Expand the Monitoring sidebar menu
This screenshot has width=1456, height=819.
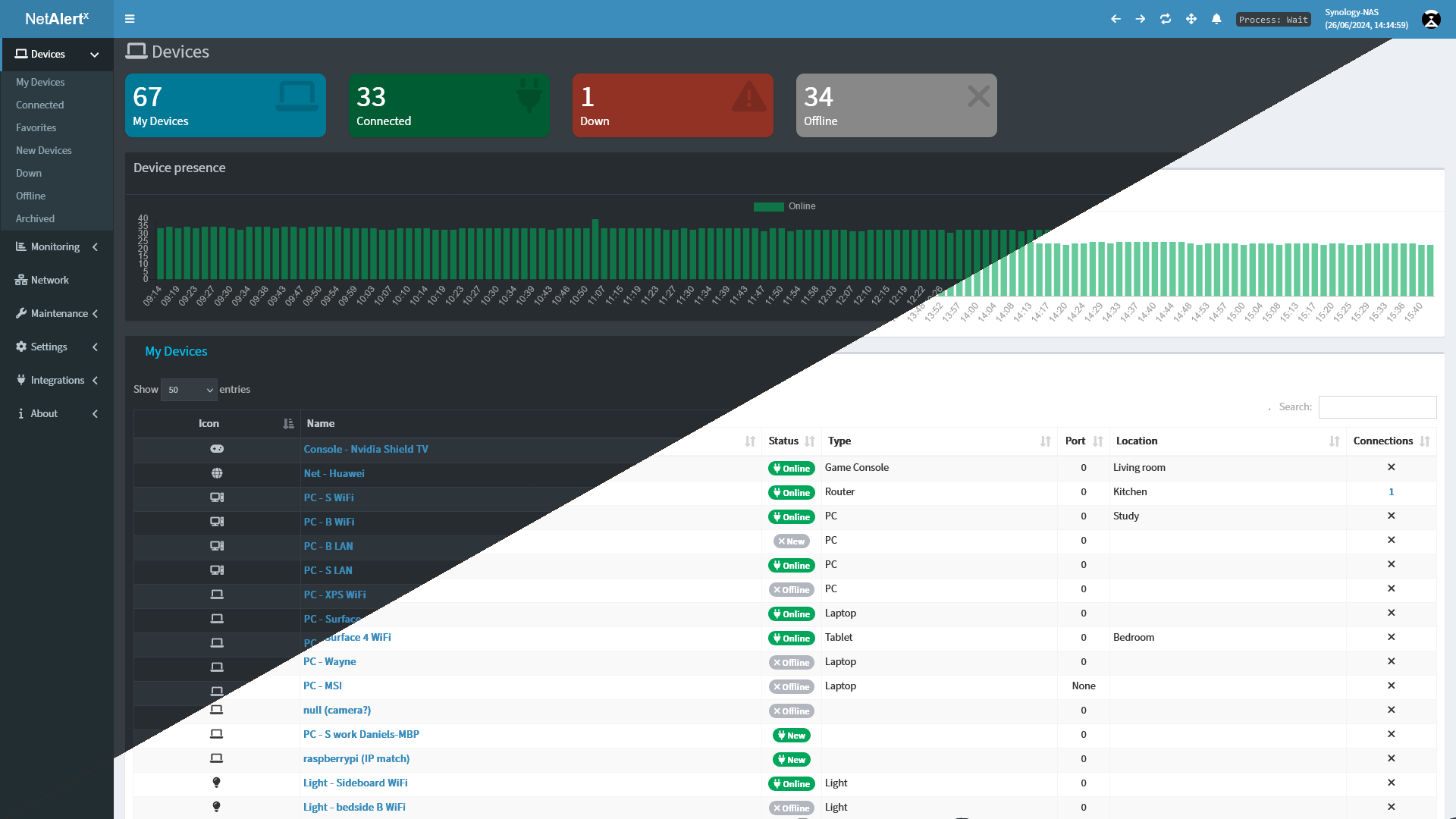(57, 247)
